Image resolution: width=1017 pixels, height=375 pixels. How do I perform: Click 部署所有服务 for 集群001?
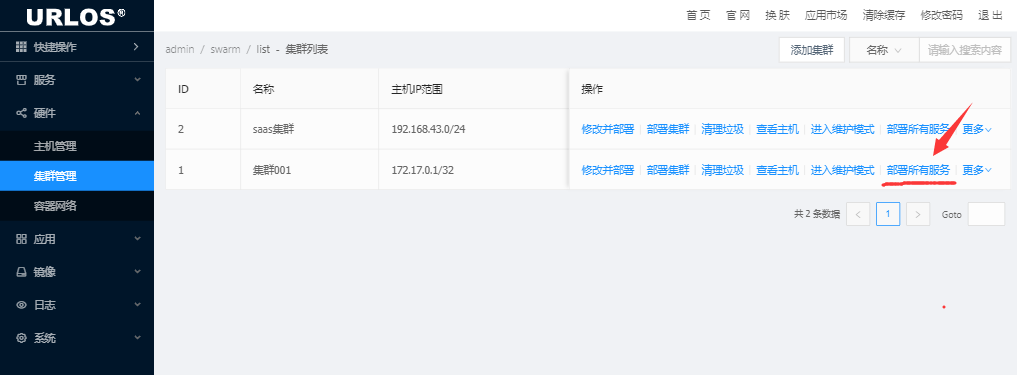pos(918,171)
